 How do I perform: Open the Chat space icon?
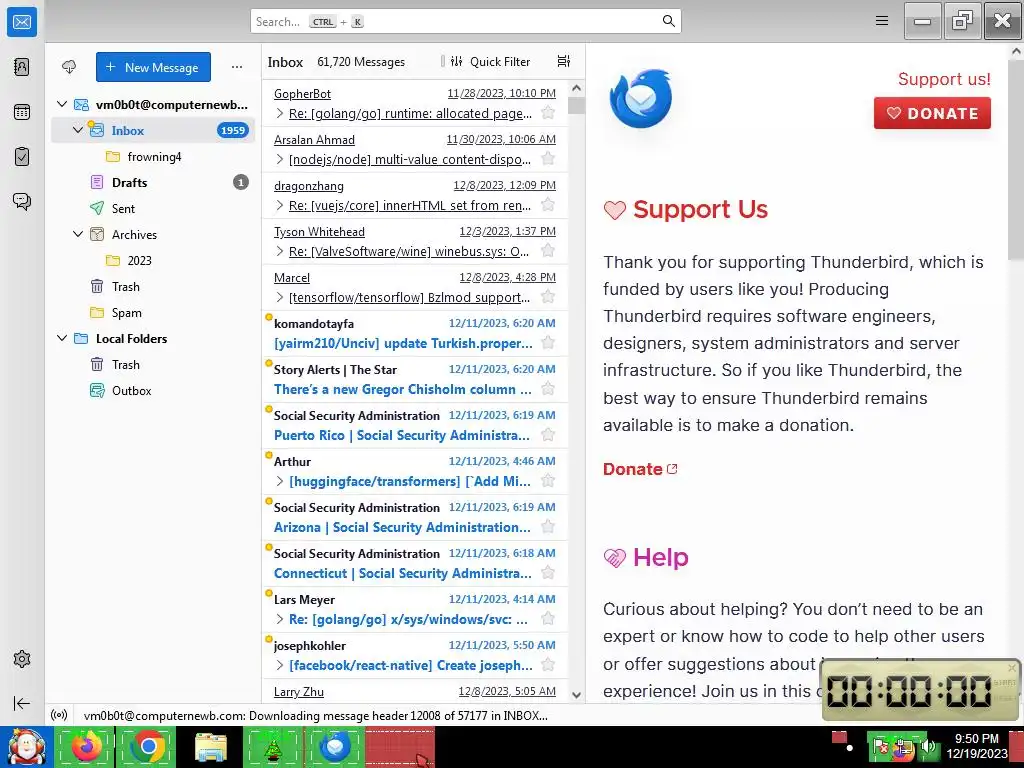click(22, 201)
